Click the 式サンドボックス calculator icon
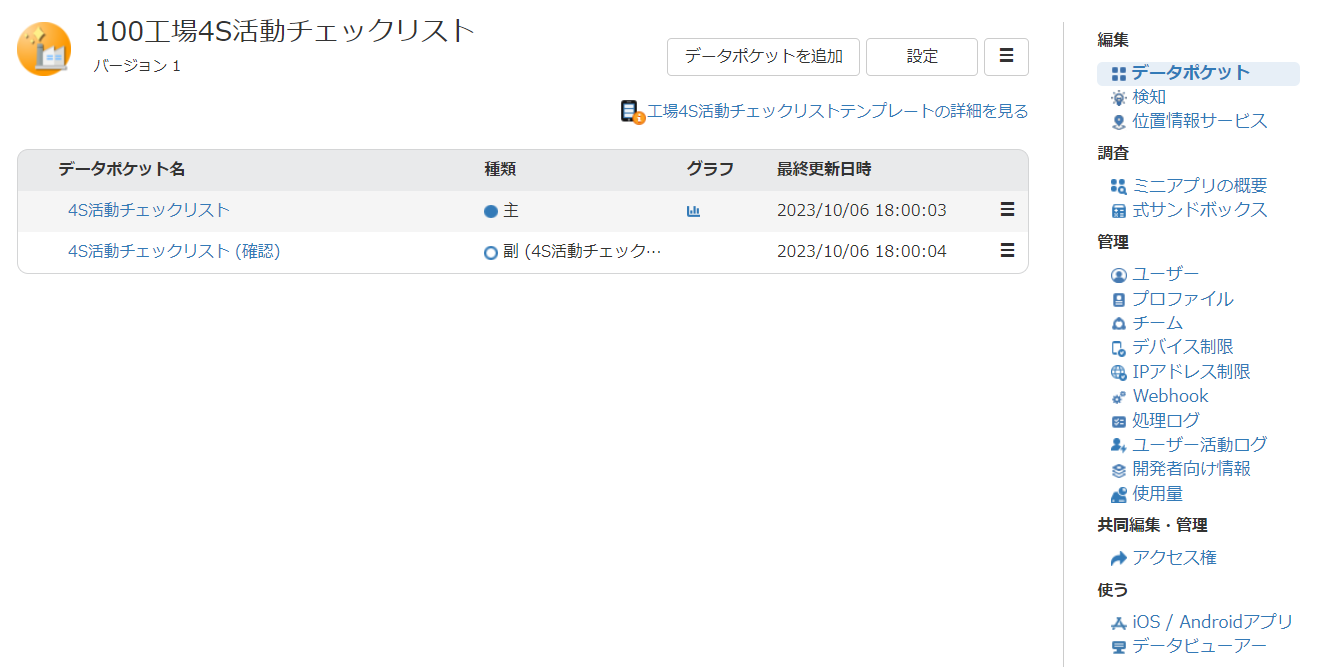This screenshot has width=1318, height=667. (1119, 211)
